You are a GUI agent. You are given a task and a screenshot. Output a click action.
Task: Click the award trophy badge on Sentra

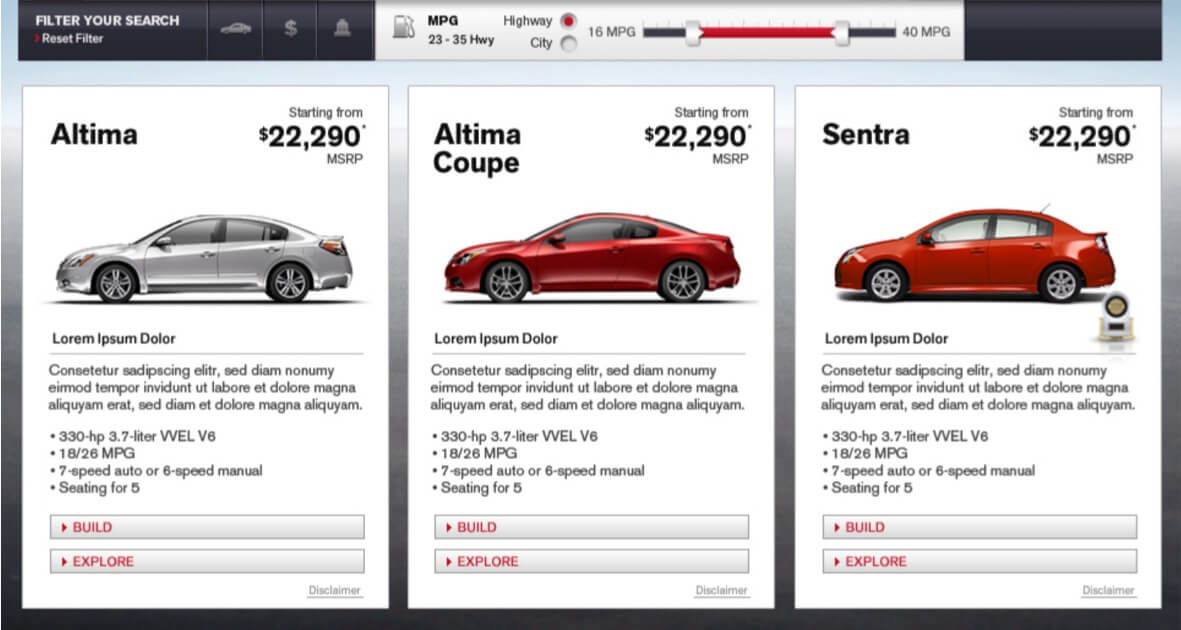[x=1115, y=316]
